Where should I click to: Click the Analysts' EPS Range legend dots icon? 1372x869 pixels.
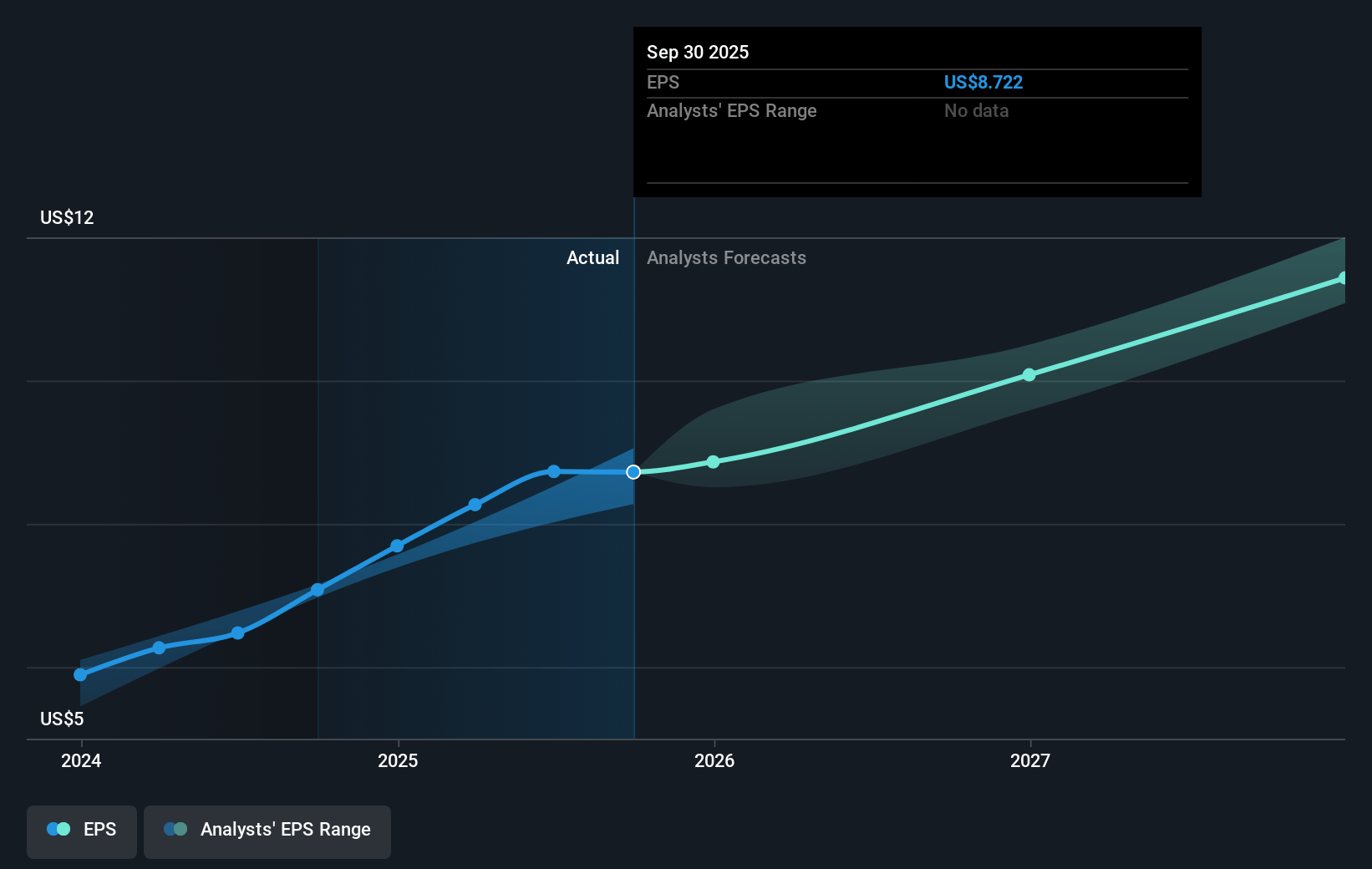[x=175, y=830]
